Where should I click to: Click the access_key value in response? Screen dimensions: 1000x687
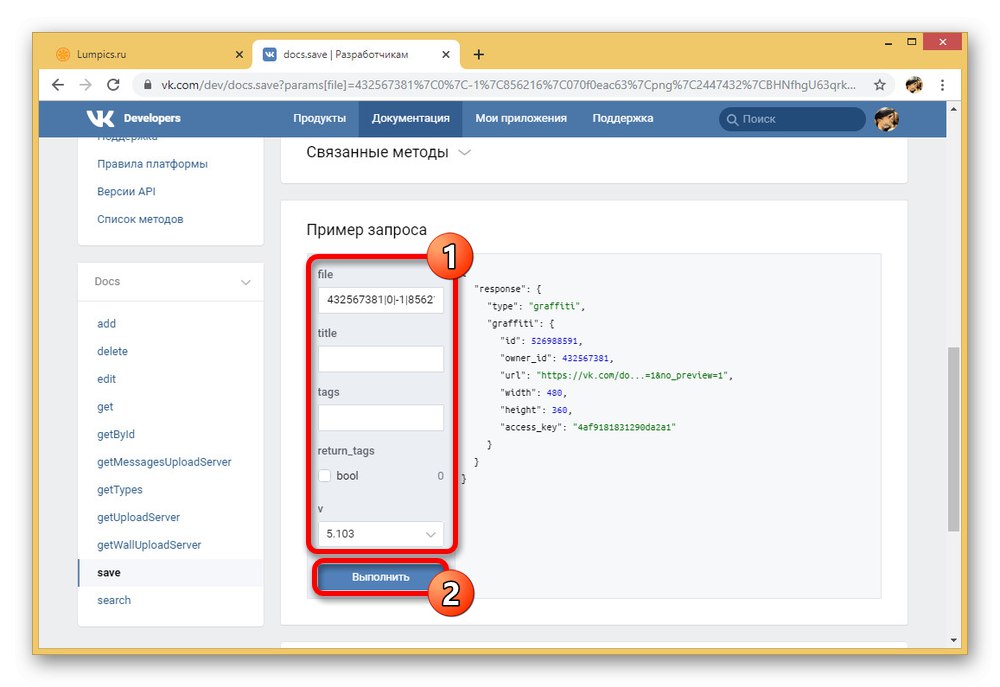point(624,427)
